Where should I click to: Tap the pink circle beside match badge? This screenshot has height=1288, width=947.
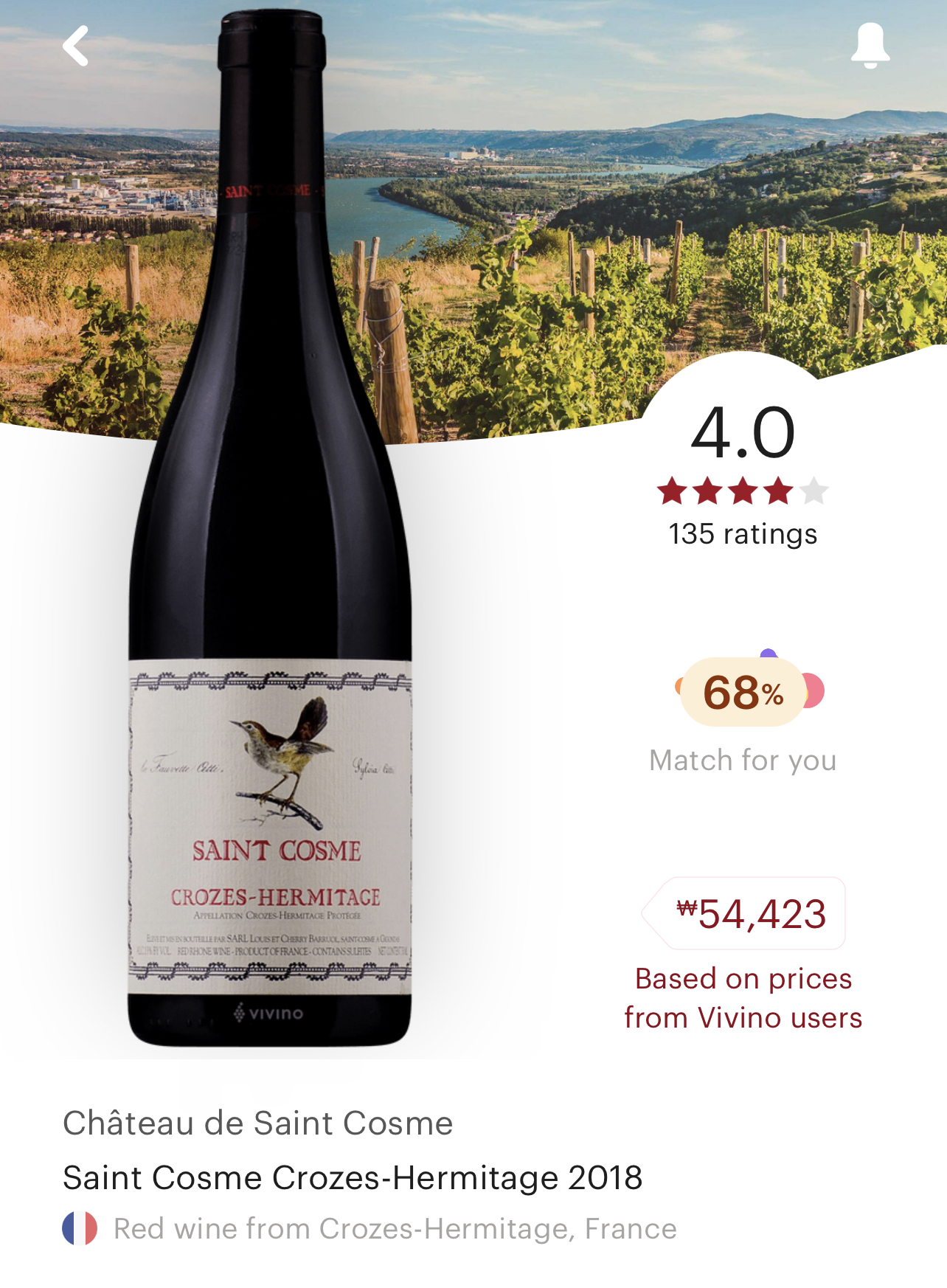pyautogui.click(x=814, y=691)
